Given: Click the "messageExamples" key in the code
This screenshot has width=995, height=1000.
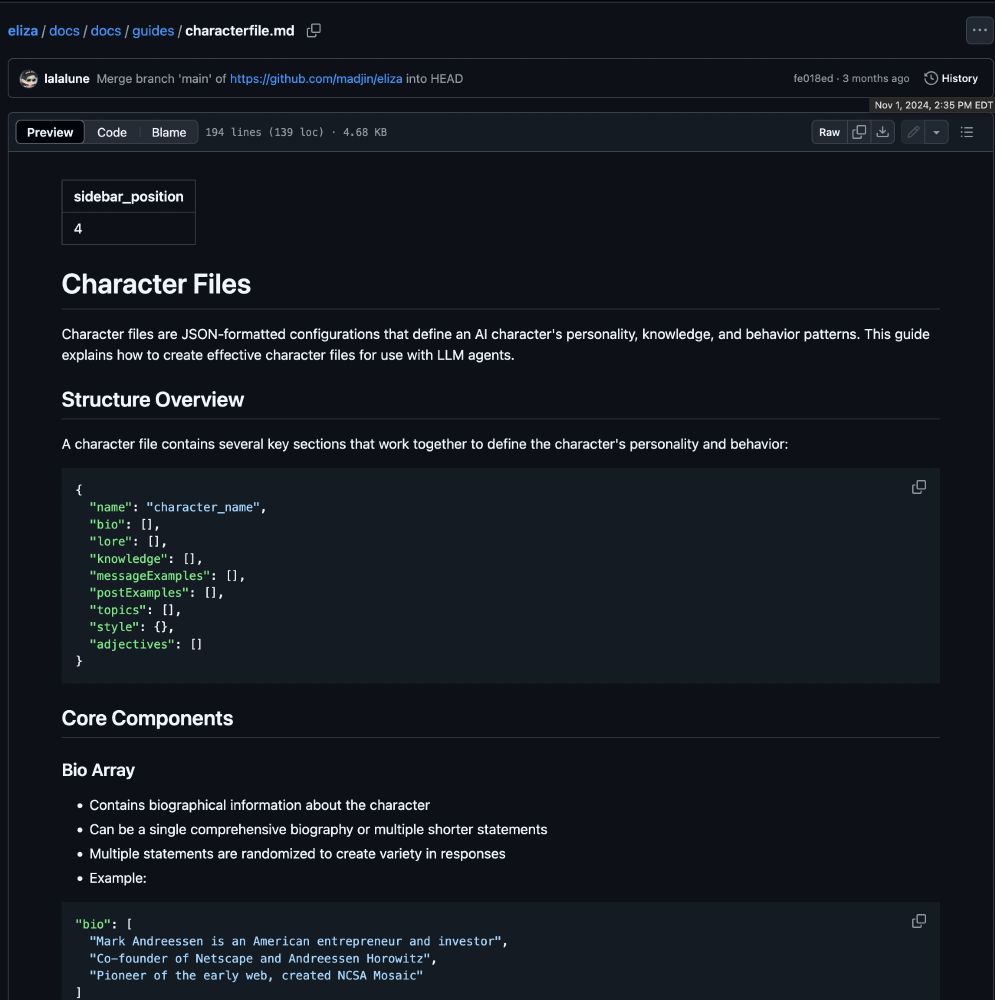Looking at the screenshot, I should [x=149, y=575].
